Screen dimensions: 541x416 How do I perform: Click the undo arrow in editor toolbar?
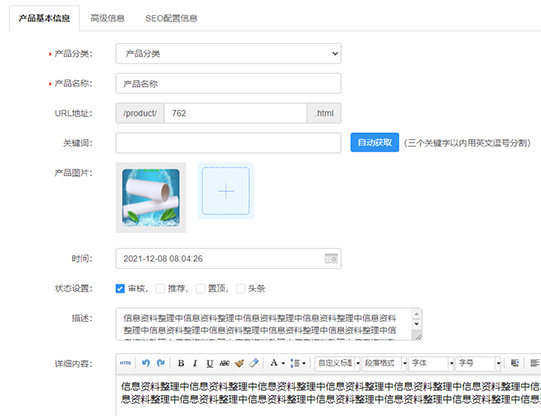pyautogui.click(x=146, y=363)
